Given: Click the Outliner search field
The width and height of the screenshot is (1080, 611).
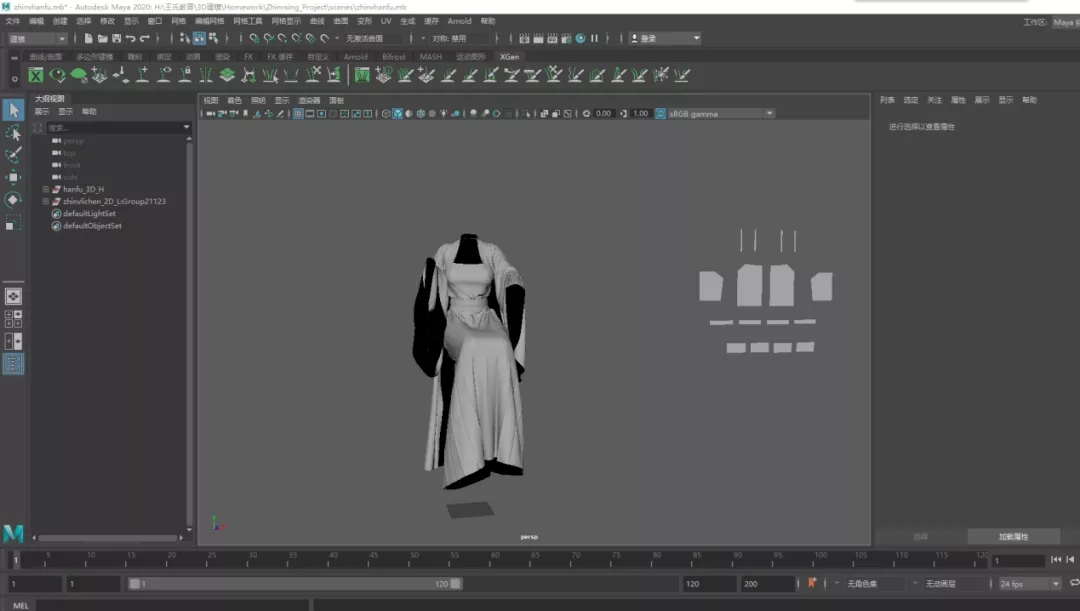Looking at the screenshot, I should tap(112, 128).
